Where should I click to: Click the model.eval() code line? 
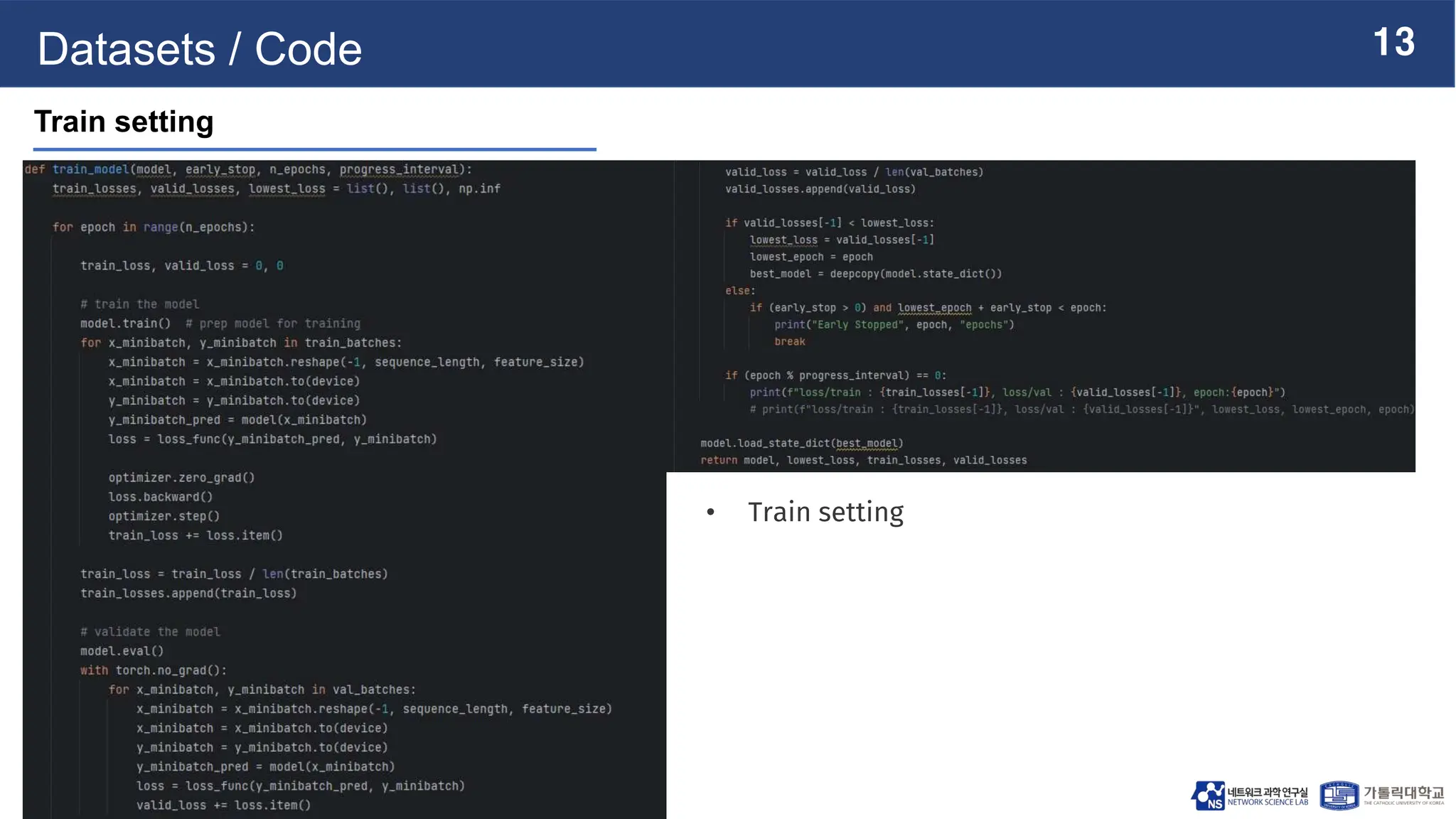(x=122, y=651)
